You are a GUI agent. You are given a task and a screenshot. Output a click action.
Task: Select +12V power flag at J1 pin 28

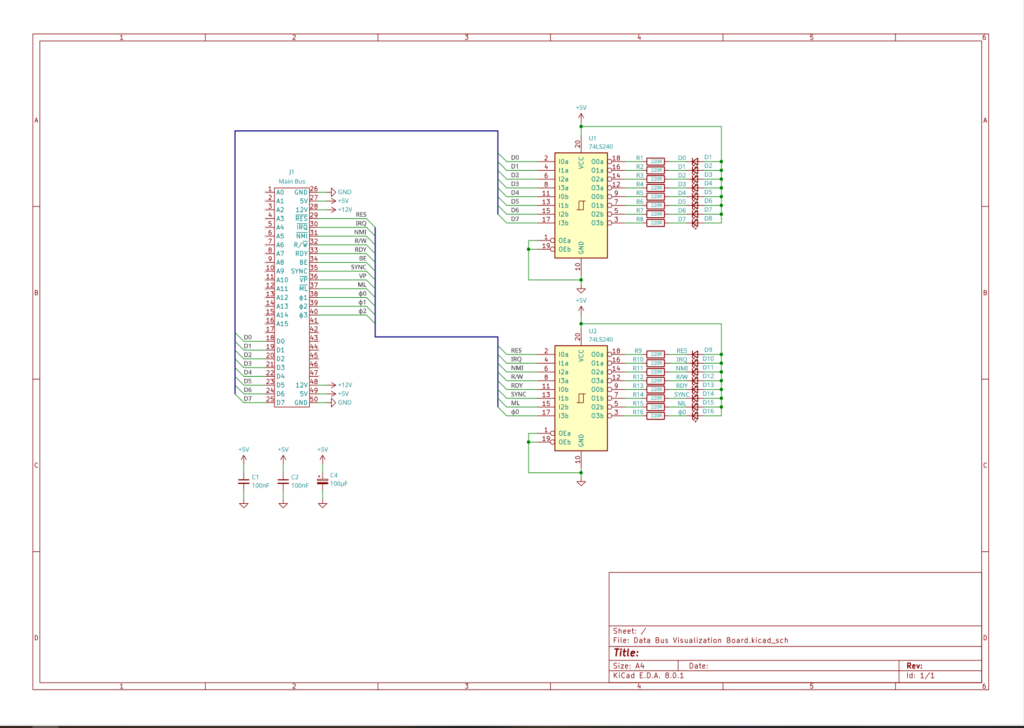click(x=332, y=209)
